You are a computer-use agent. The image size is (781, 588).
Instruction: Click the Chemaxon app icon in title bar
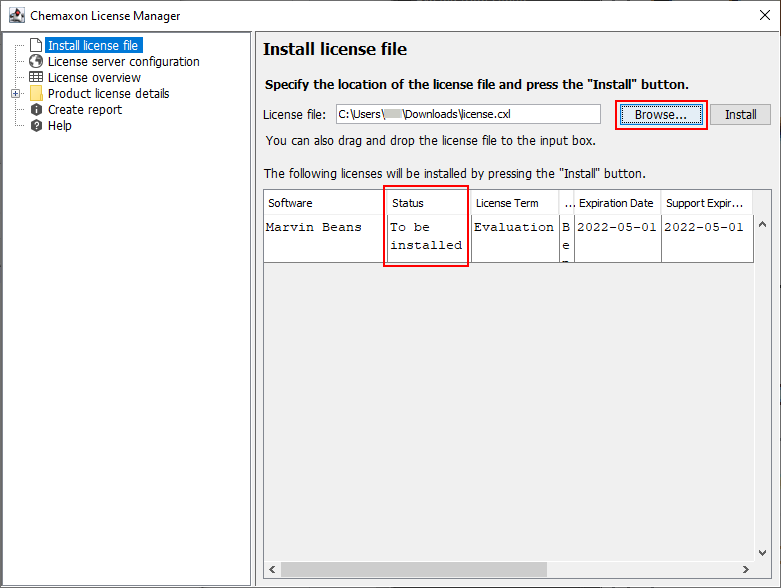tap(17, 15)
